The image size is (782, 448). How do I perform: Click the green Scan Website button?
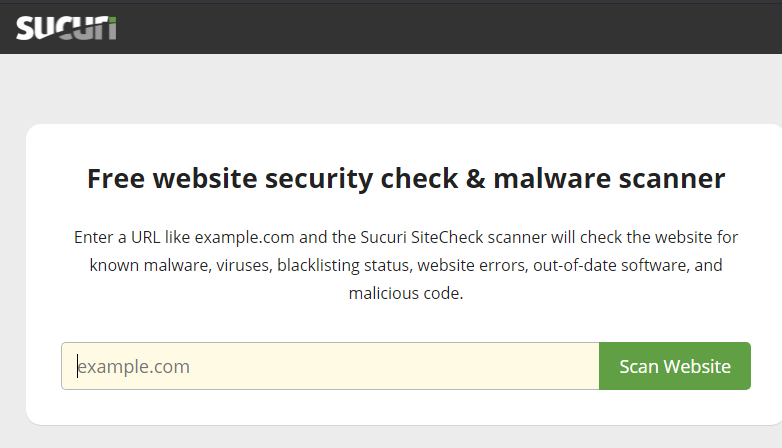675,366
